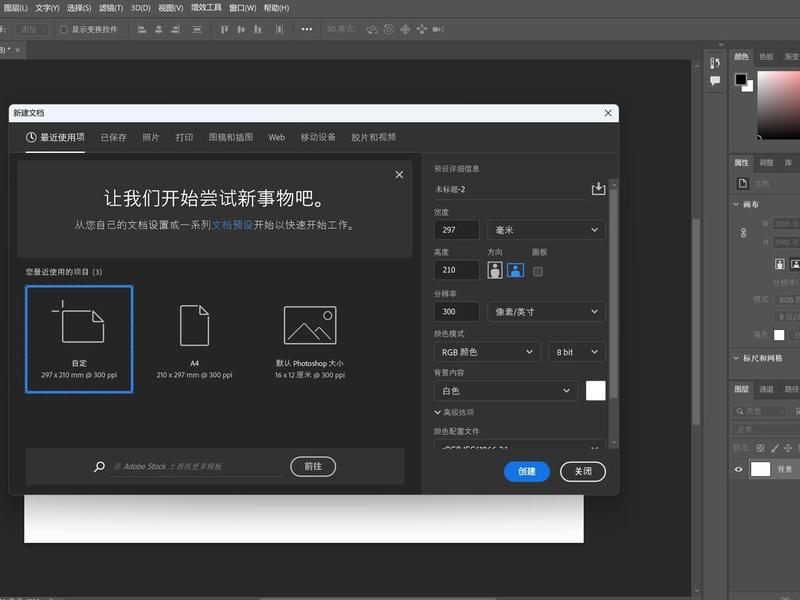Switch to the Art & Illustration (图稿和插图) tab
This screenshot has height=600, width=800.
pyautogui.click(x=231, y=137)
